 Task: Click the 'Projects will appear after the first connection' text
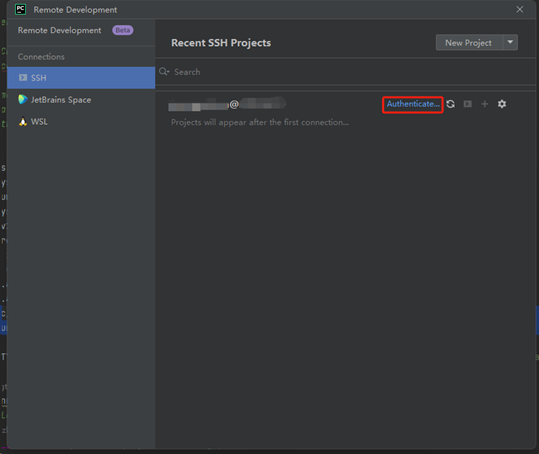[x=260, y=122]
